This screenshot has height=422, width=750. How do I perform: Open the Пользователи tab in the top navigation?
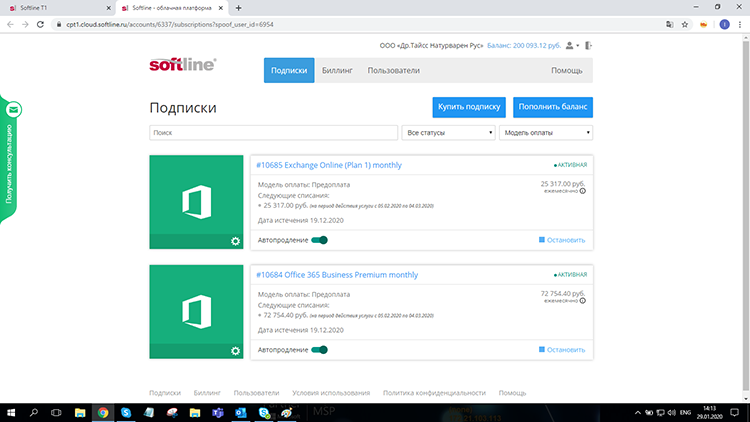coord(394,70)
